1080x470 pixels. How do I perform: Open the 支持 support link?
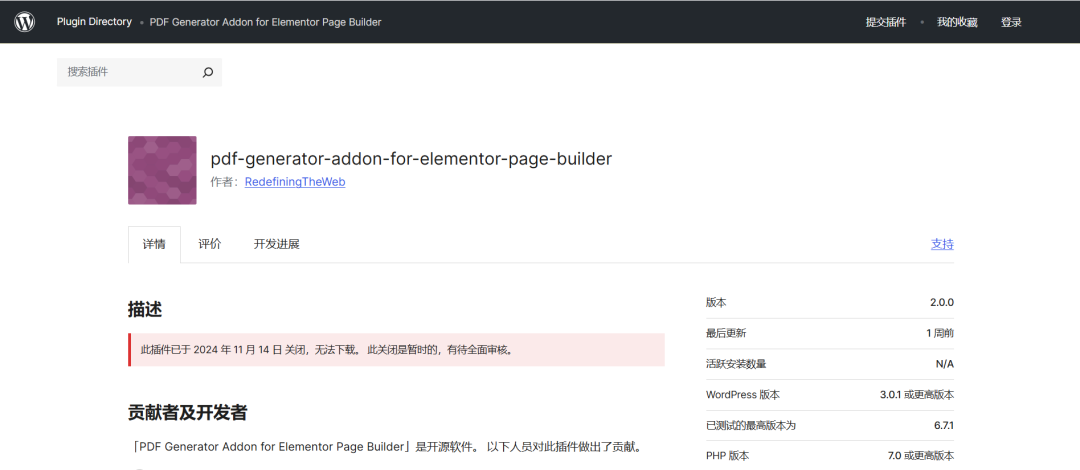pyautogui.click(x=942, y=244)
